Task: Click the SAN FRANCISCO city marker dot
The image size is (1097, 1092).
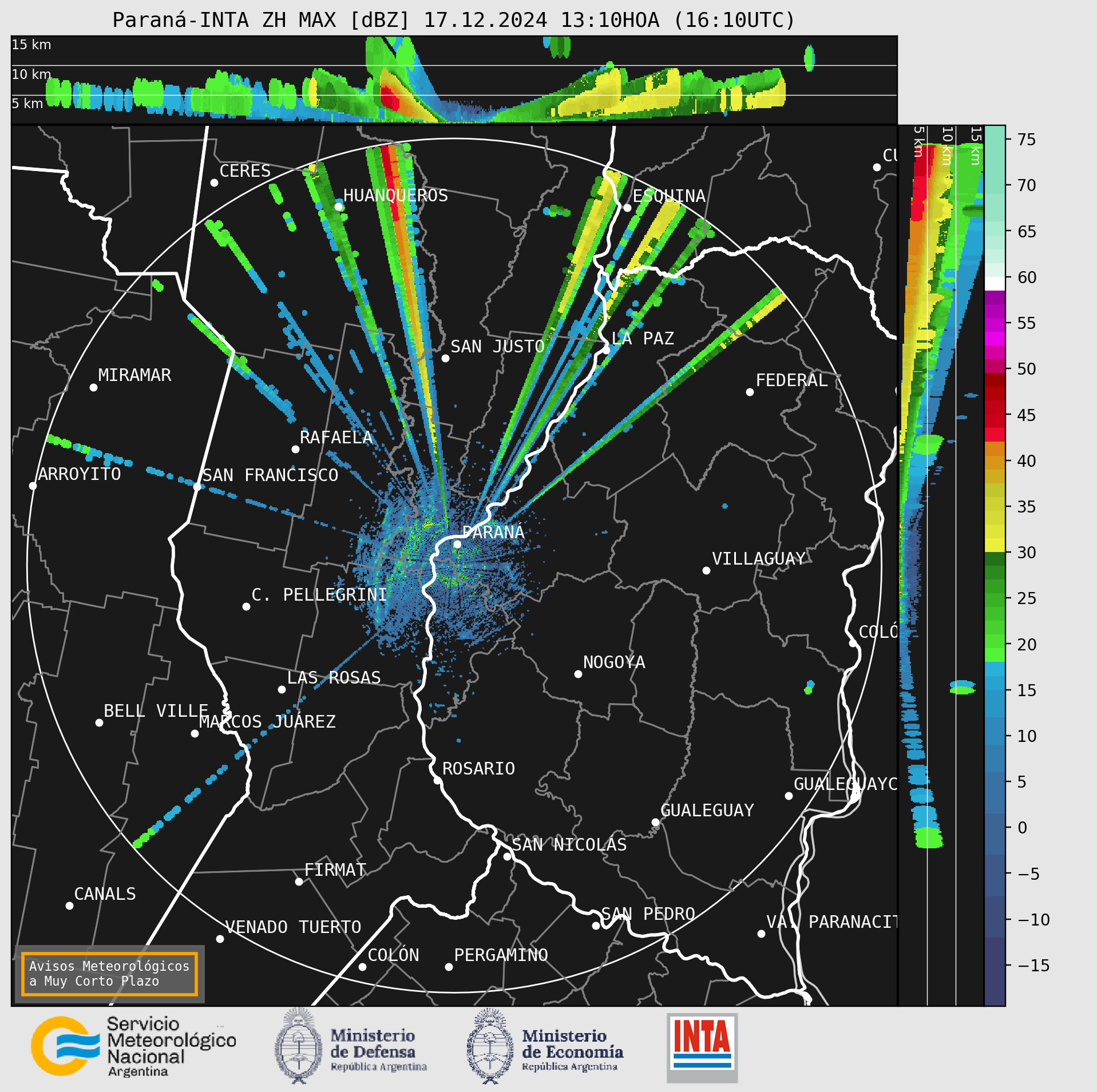Action: [x=197, y=486]
